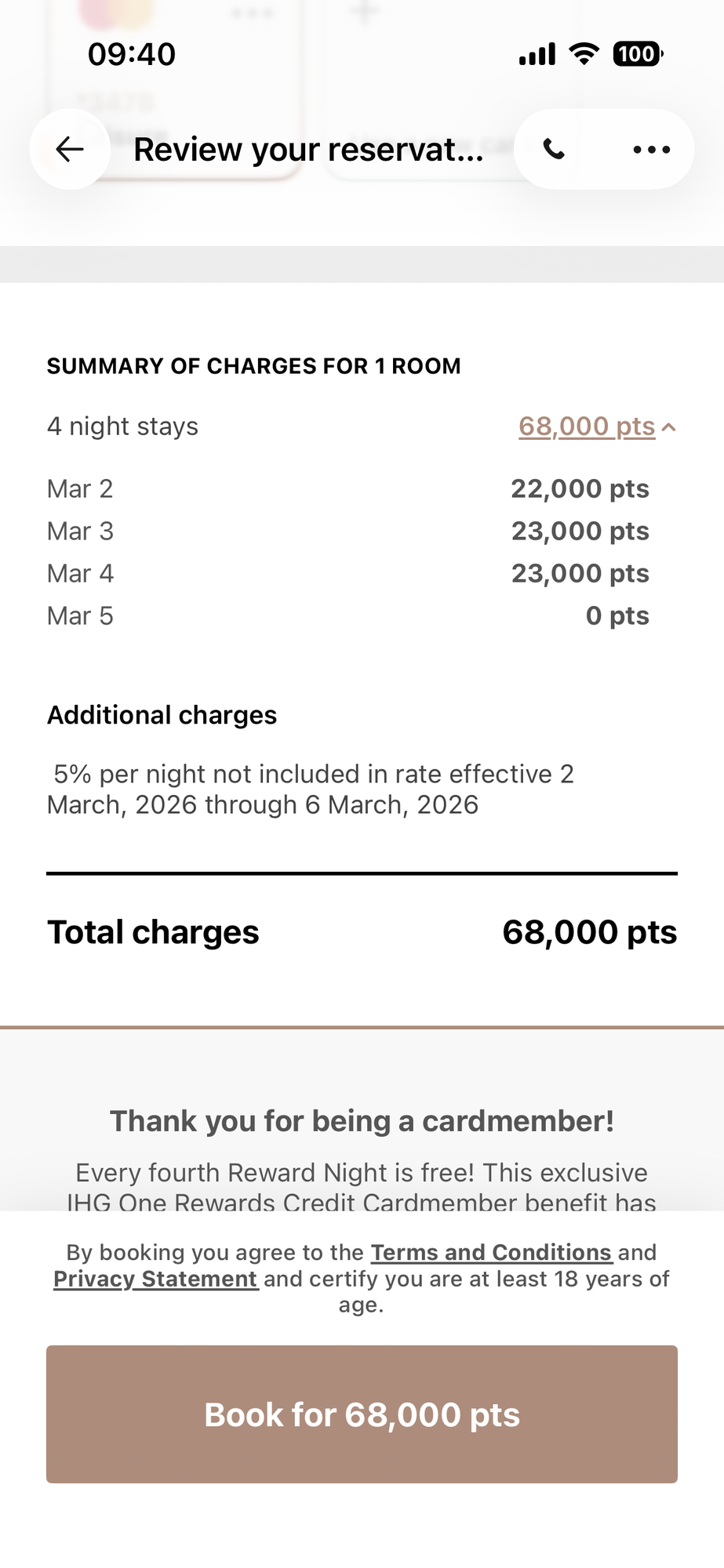Tap the 09:40 clock in status bar
Screen dimensions: 724x1568
point(132,54)
